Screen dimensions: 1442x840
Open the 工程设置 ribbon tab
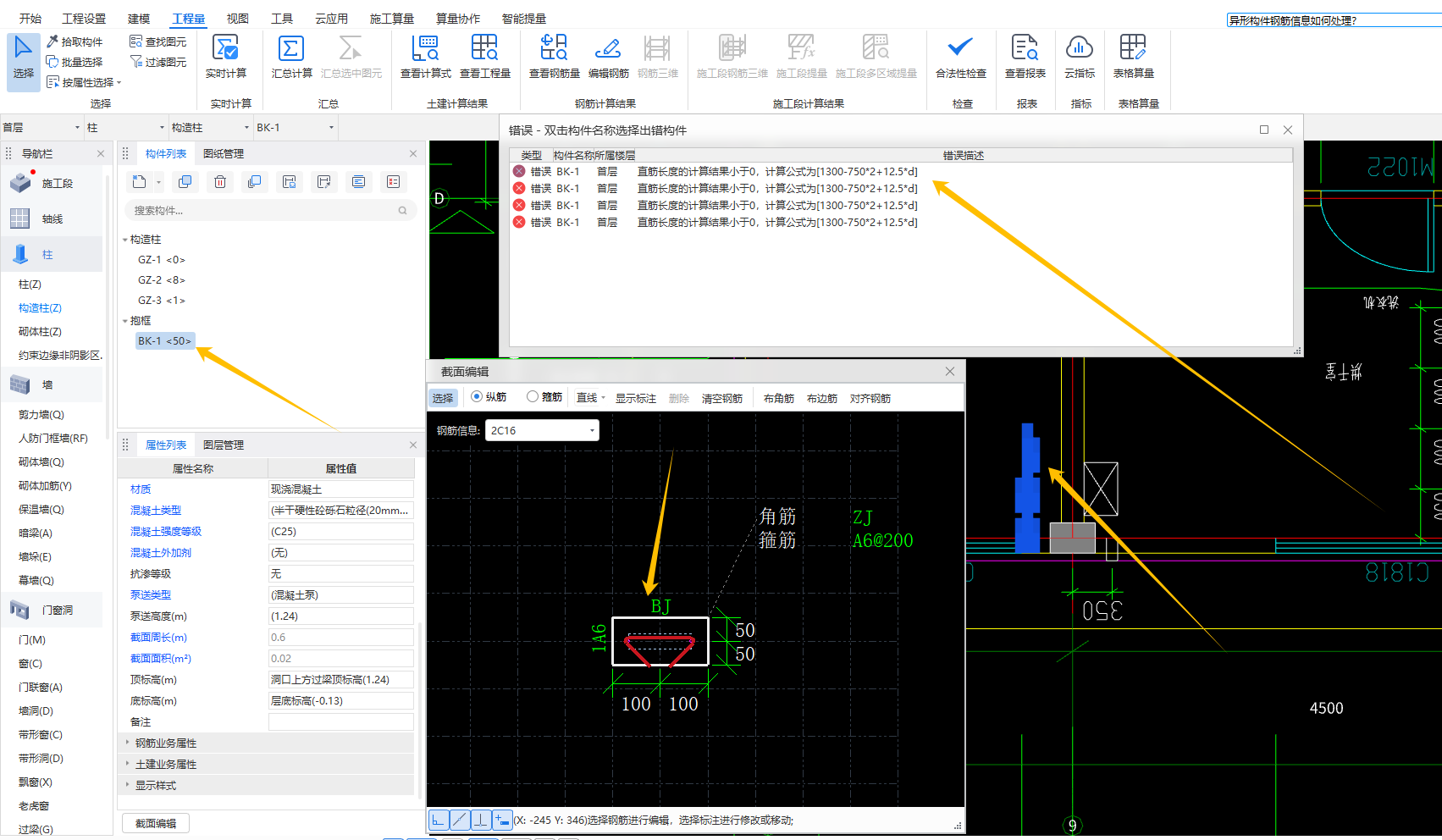[85, 19]
